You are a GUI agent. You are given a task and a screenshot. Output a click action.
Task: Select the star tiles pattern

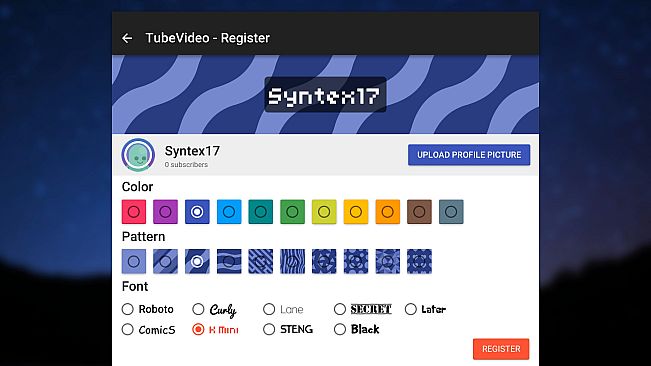(388, 261)
